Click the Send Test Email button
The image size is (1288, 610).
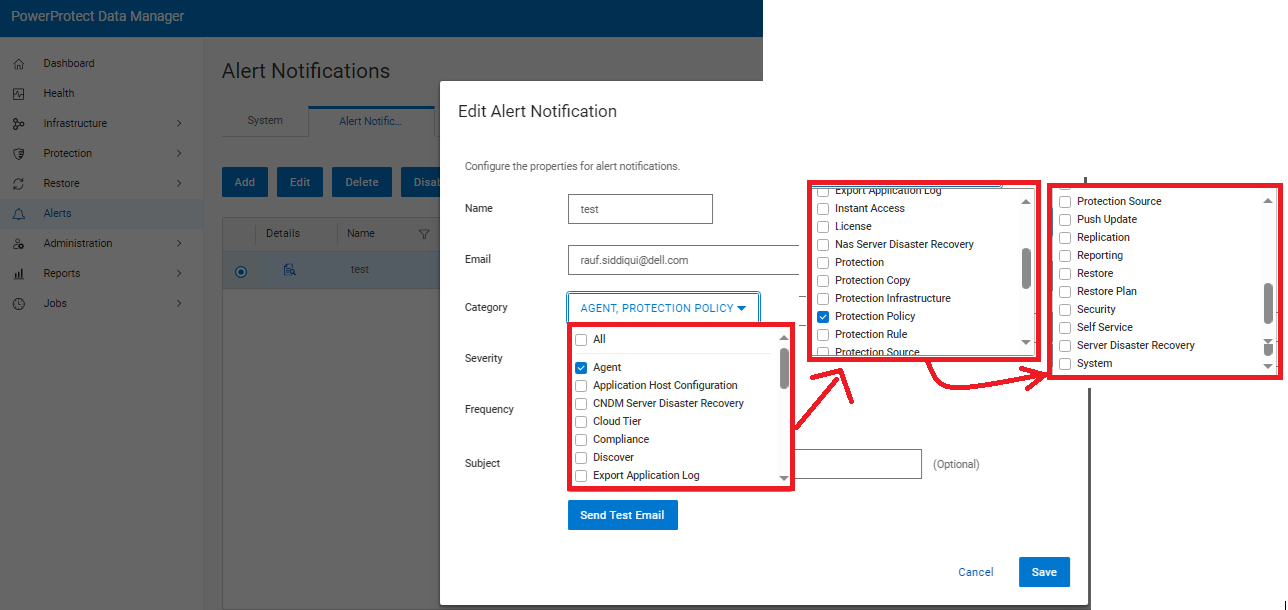(622, 514)
